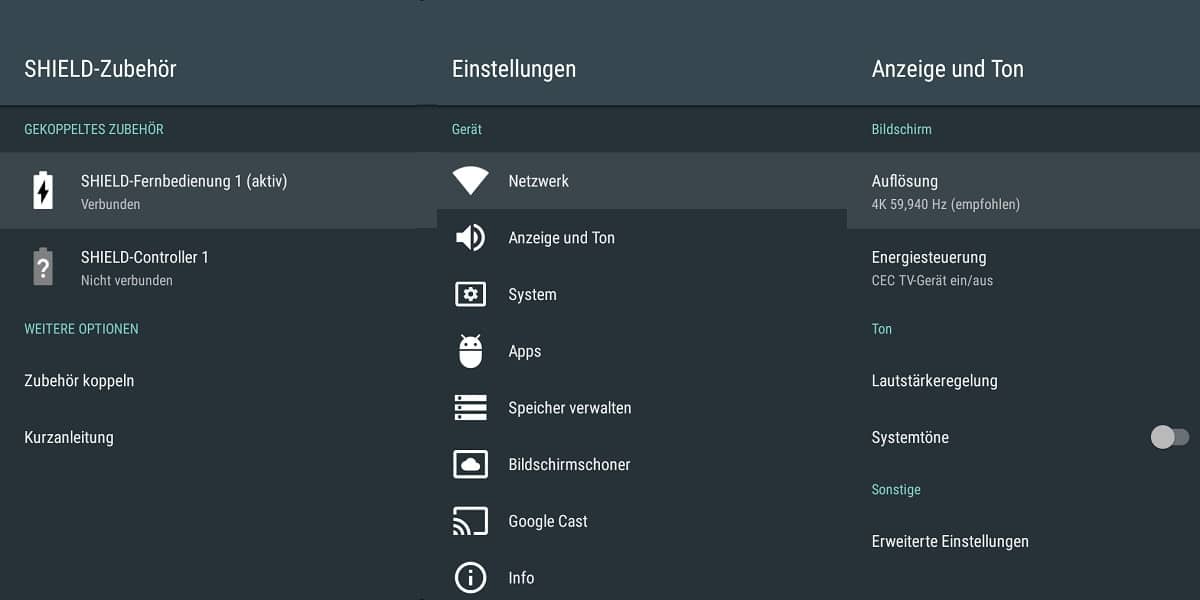Open Lautstärkeregelung
Screen dimensions: 1200x600
pos(1023,380)
